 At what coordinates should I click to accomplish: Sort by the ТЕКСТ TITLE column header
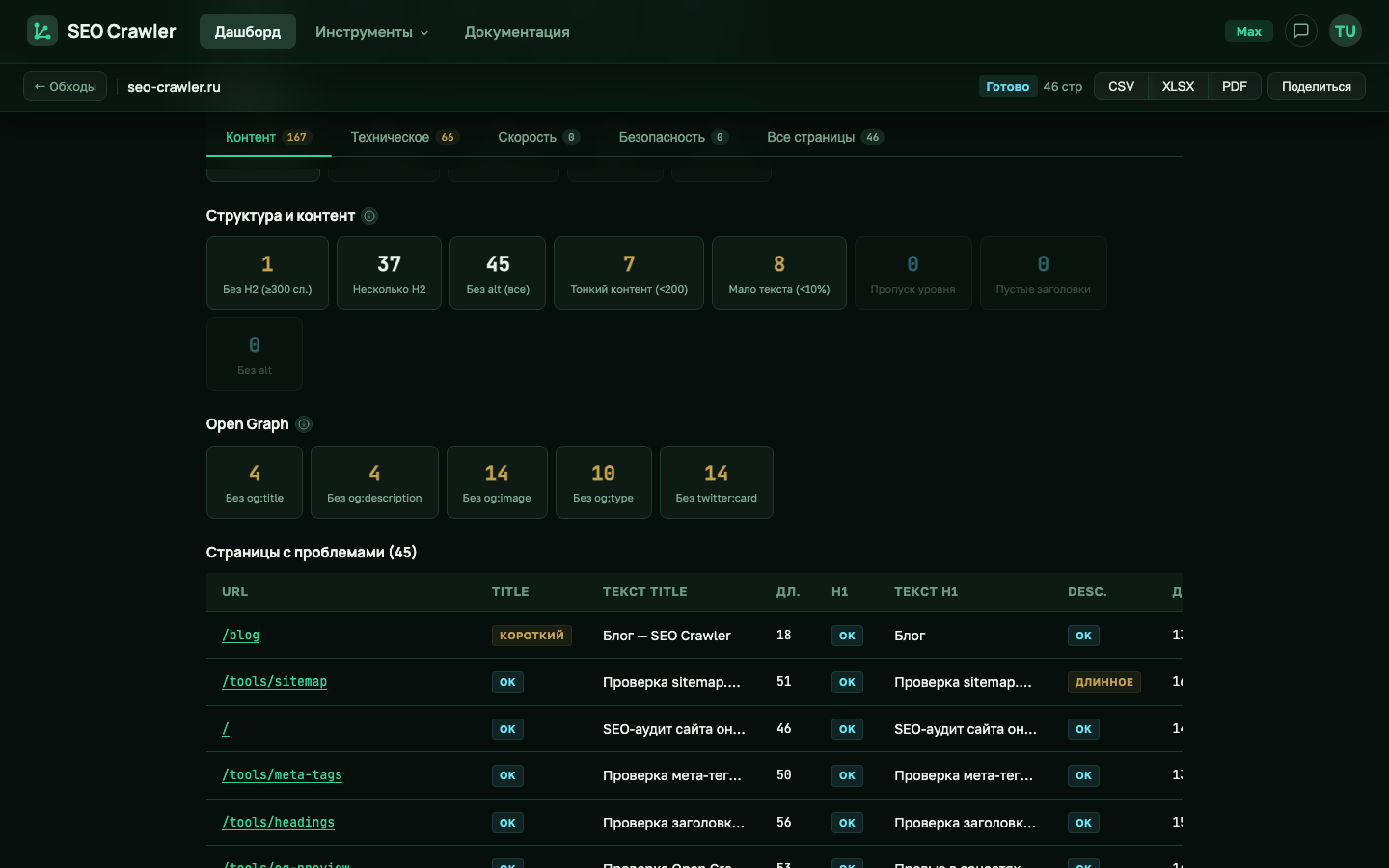click(x=645, y=592)
